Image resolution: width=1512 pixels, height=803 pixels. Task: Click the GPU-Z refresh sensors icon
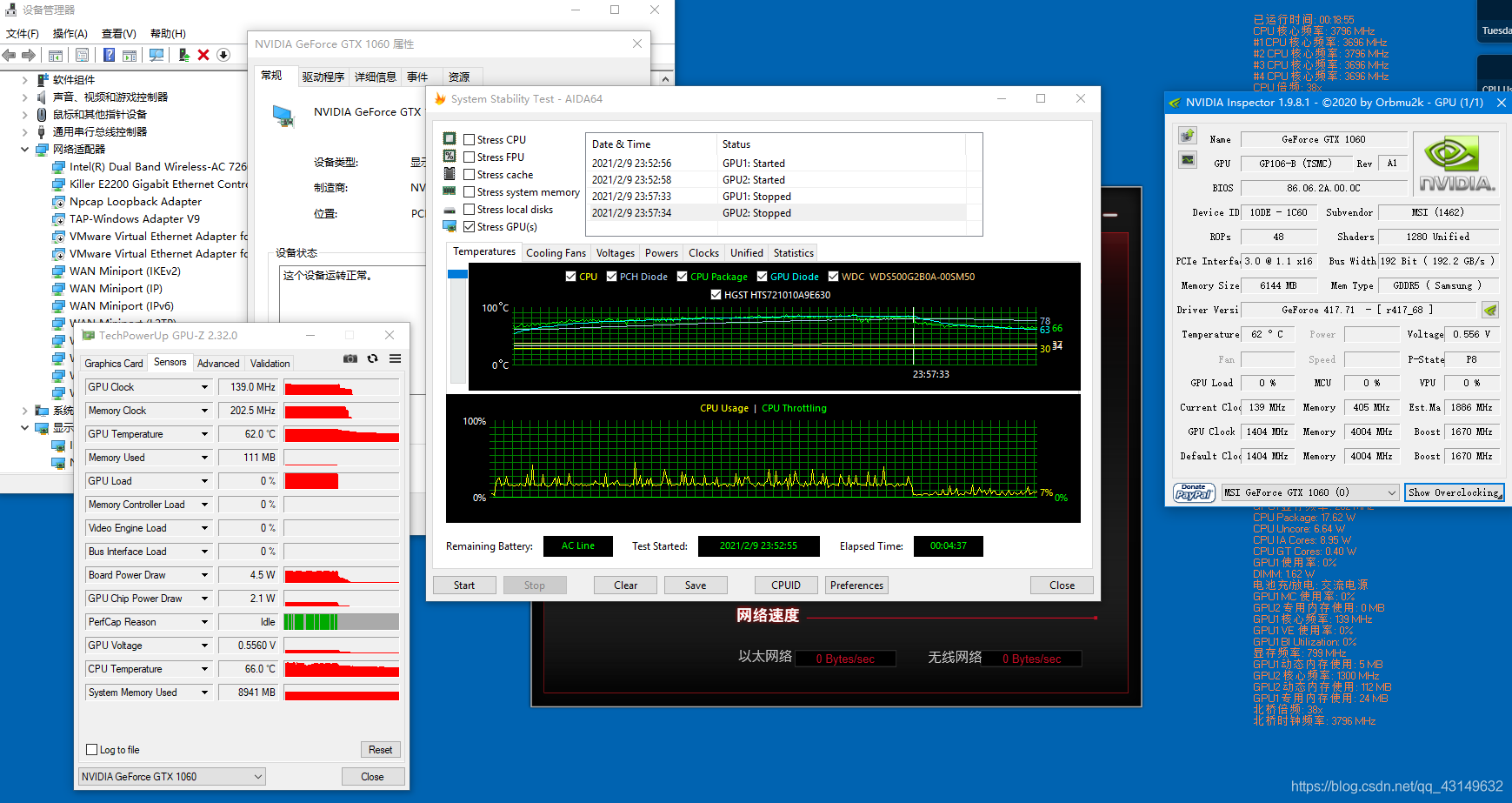click(x=372, y=358)
